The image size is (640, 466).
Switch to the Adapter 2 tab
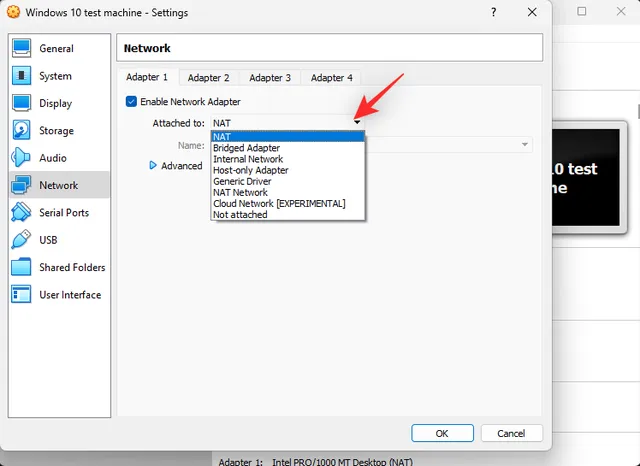pos(208,78)
